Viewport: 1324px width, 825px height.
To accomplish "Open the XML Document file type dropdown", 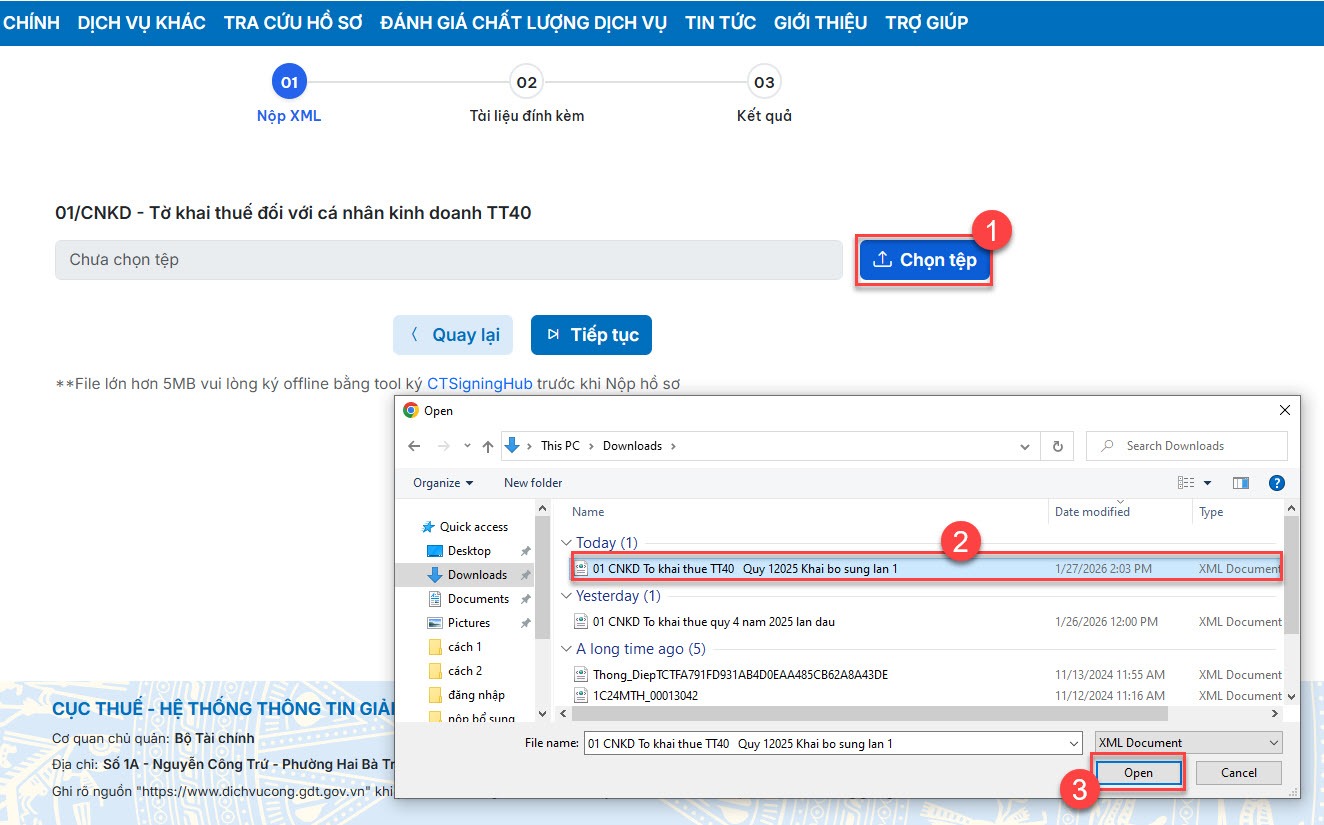I will tap(1188, 743).
